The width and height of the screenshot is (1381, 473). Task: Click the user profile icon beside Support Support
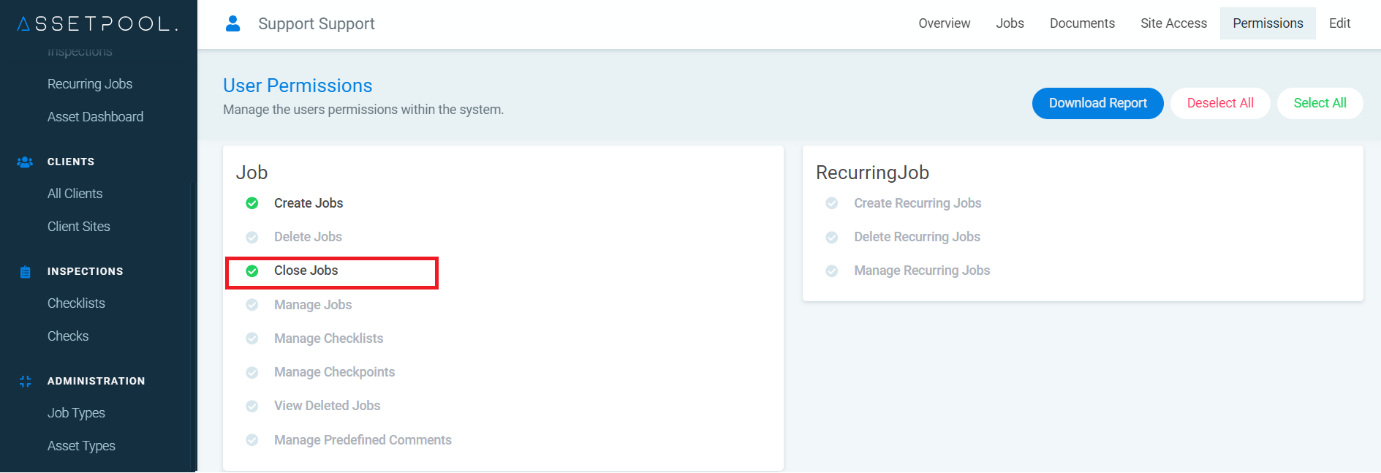click(233, 23)
